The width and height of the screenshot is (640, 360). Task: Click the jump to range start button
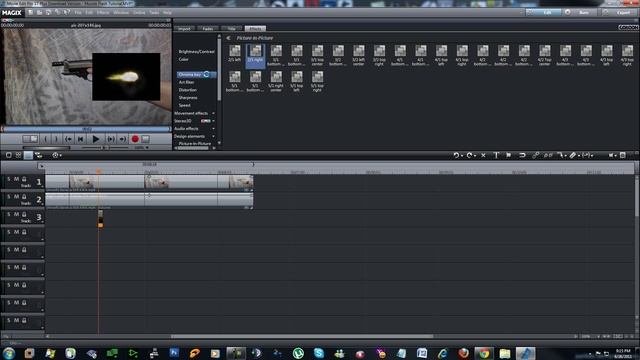[x=69, y=139]
